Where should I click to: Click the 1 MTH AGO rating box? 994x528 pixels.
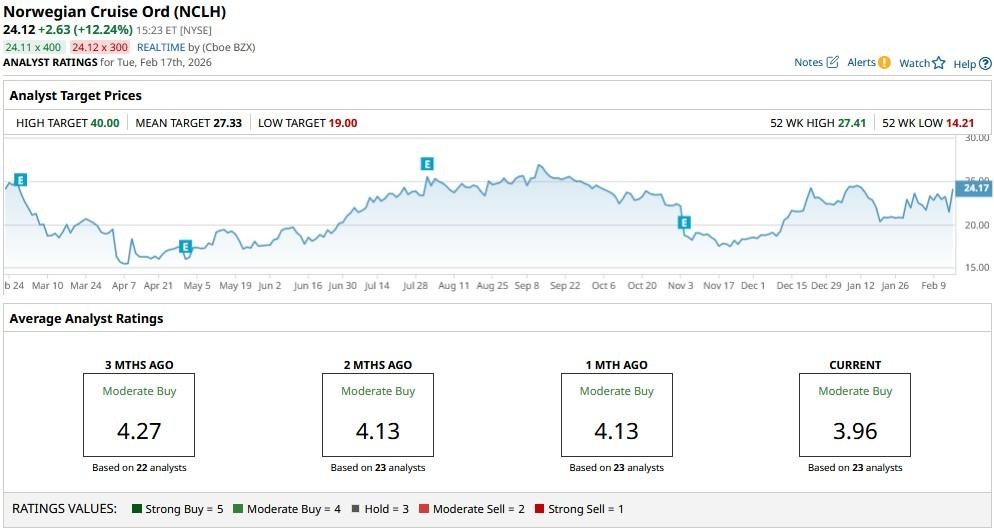tap(617, 415)
